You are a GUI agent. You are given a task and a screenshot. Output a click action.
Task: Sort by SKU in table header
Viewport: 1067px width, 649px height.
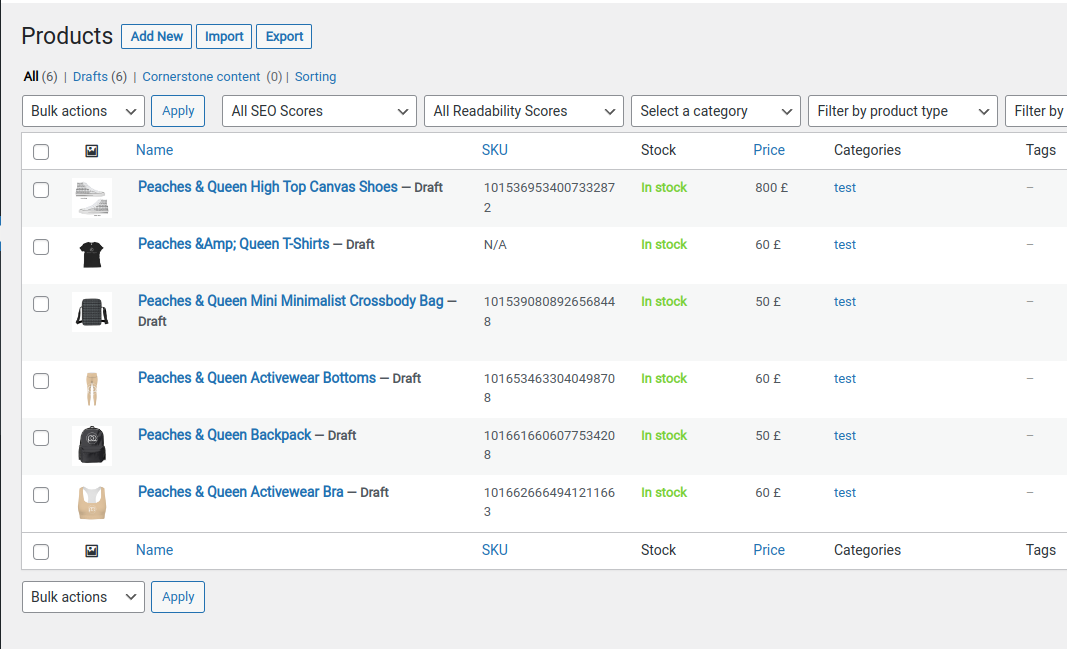pyautogui.click(x=495, y=150)
